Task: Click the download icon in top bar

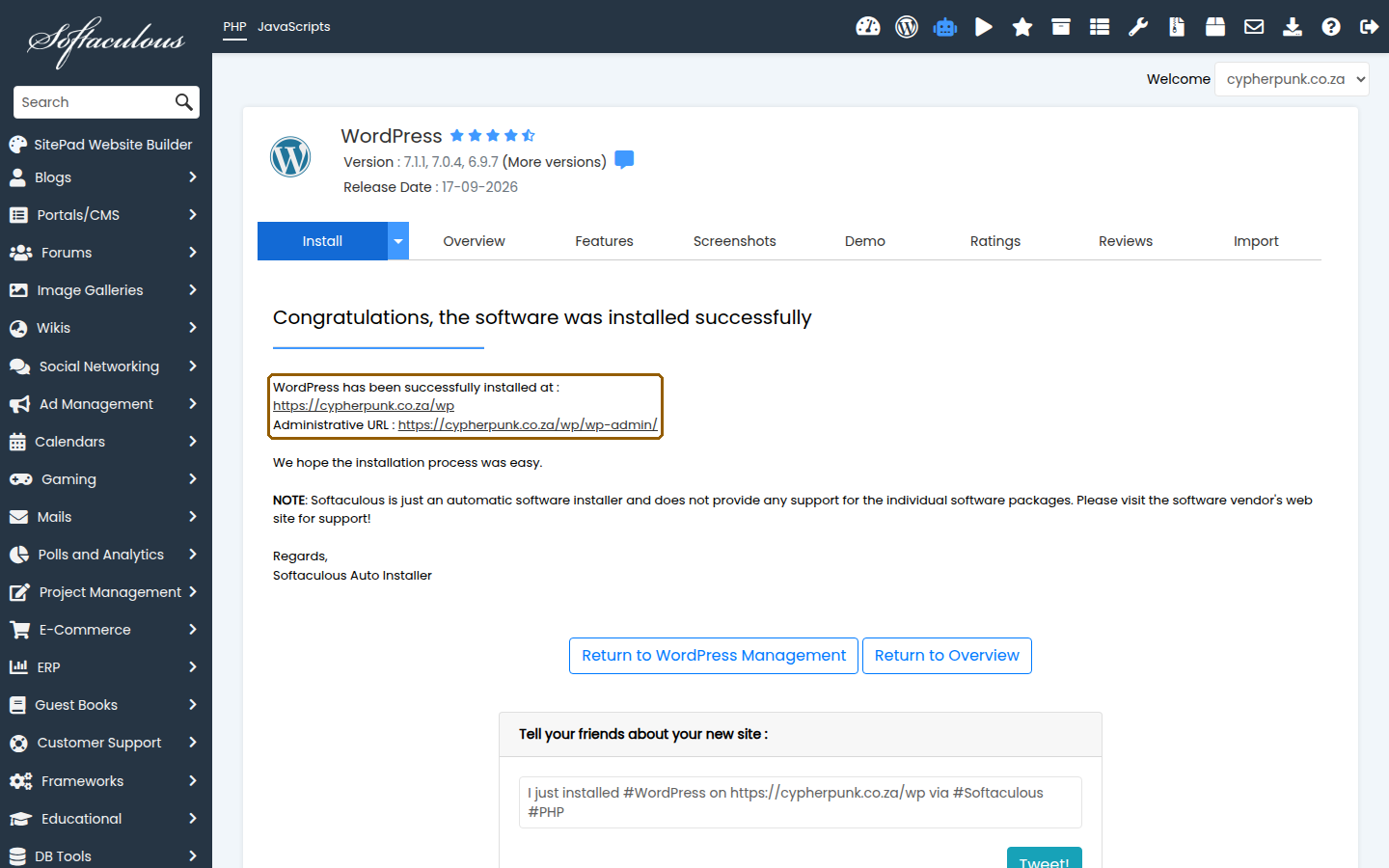Action: (1293, 27)
